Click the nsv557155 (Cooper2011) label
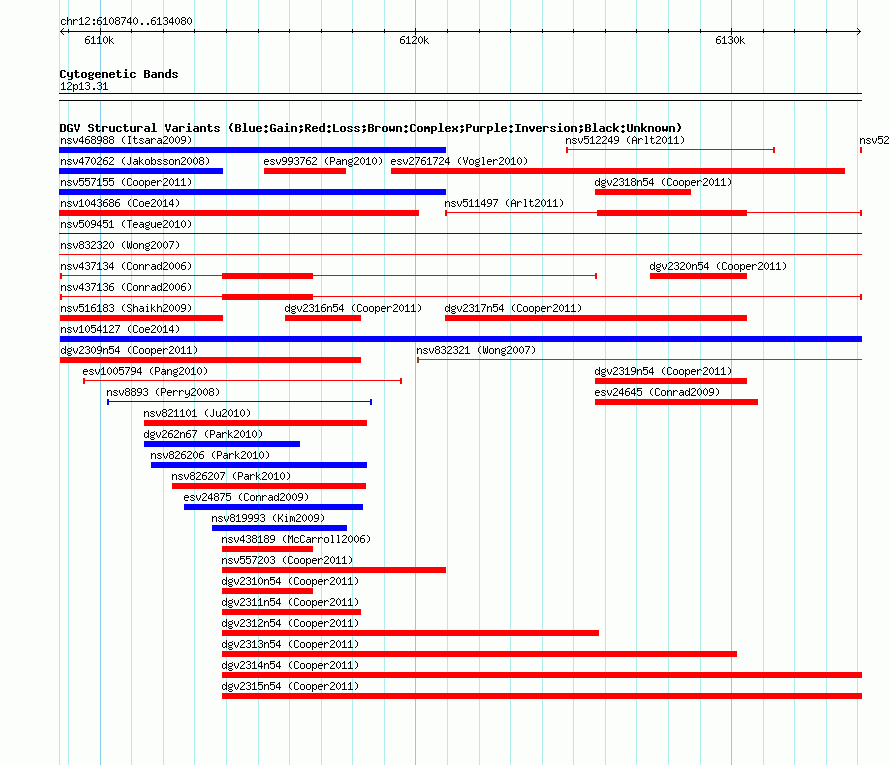This screenshot has width=890, height=765. coord(126,182)
